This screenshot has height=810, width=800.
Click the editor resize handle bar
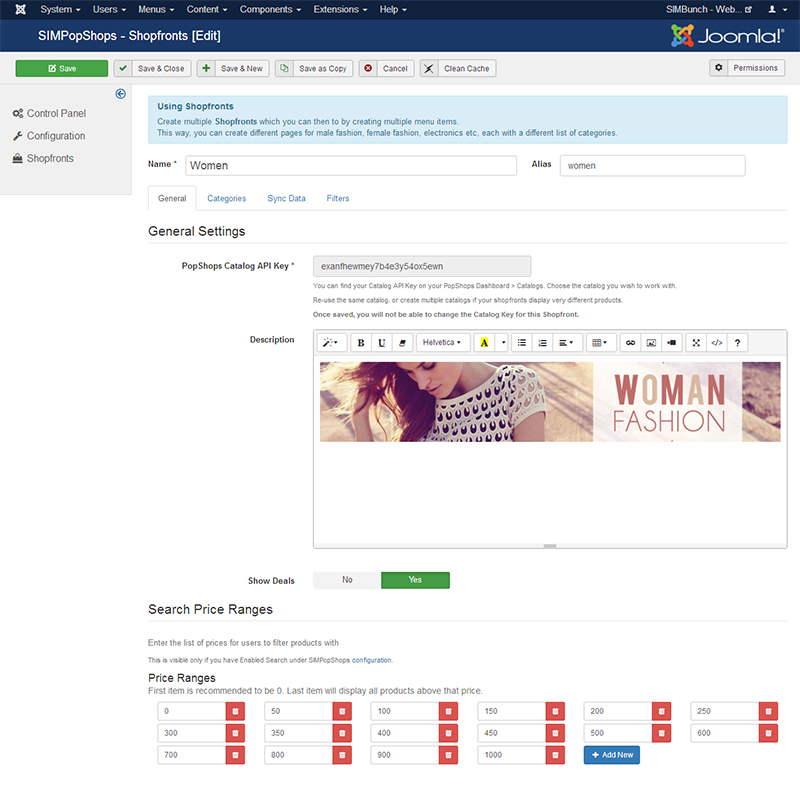550,546
